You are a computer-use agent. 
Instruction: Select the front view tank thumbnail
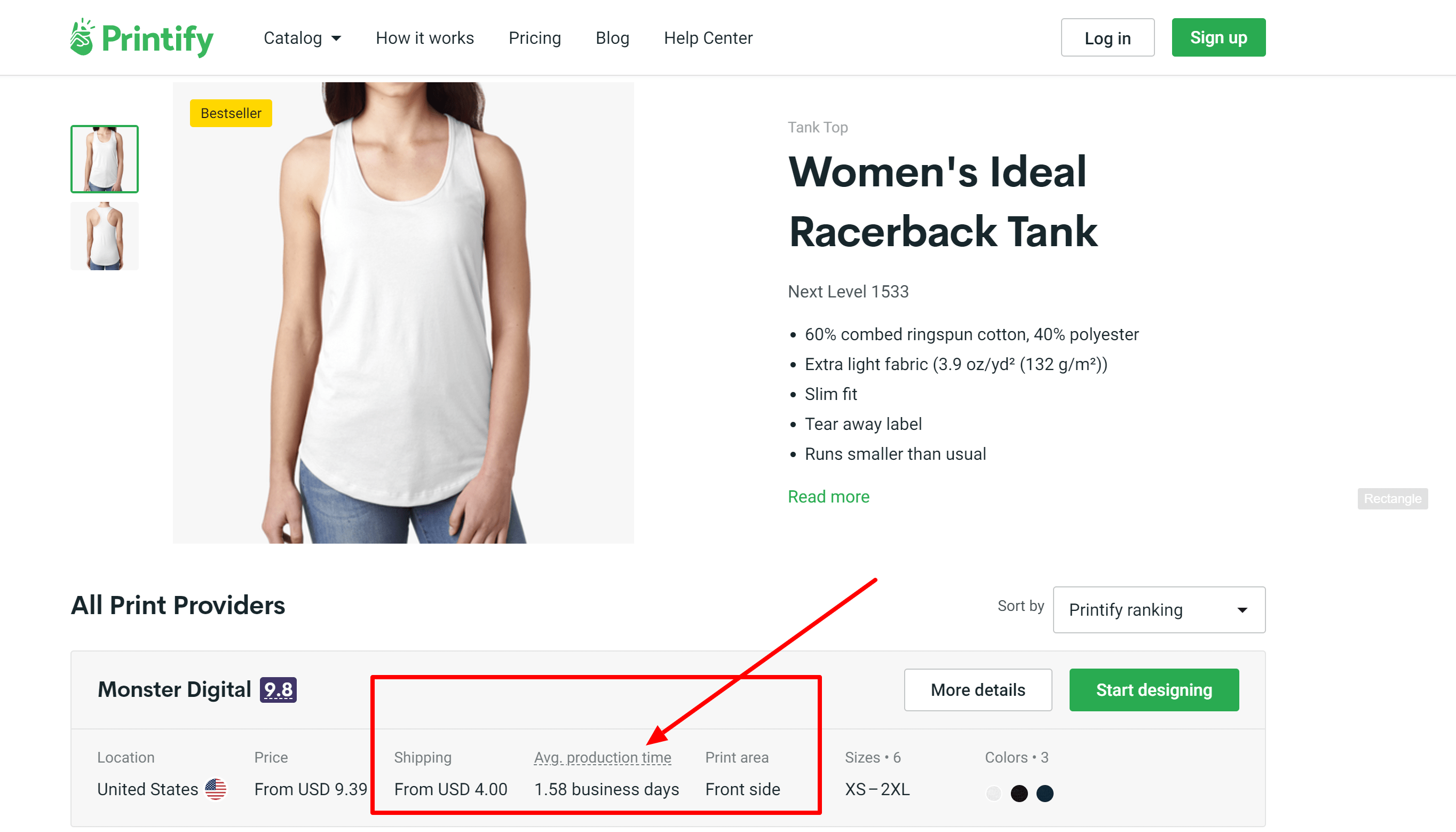[x=105, y=159]
